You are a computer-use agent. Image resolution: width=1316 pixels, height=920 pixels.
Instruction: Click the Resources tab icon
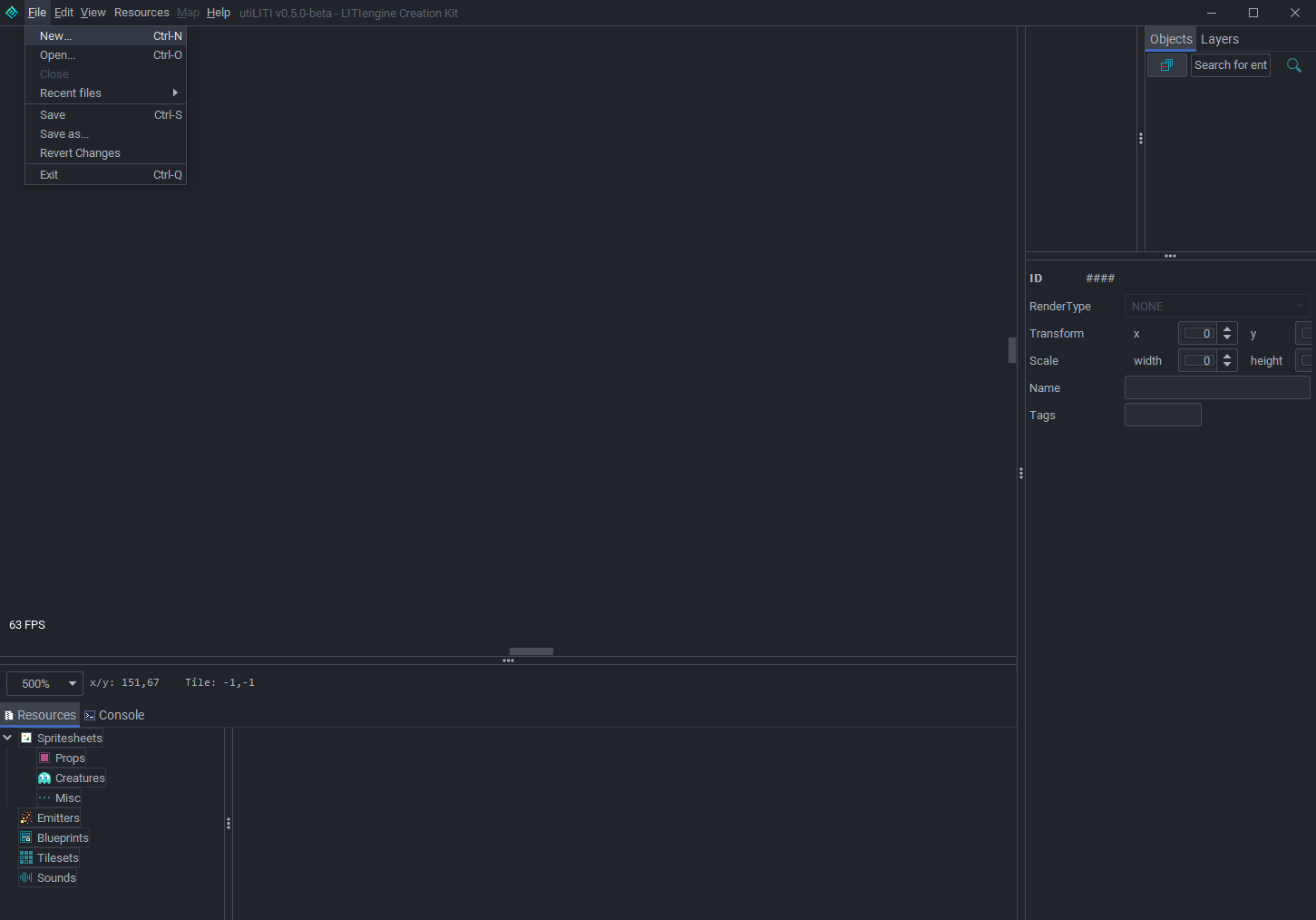pyautogui.click(x=9, y=715)
